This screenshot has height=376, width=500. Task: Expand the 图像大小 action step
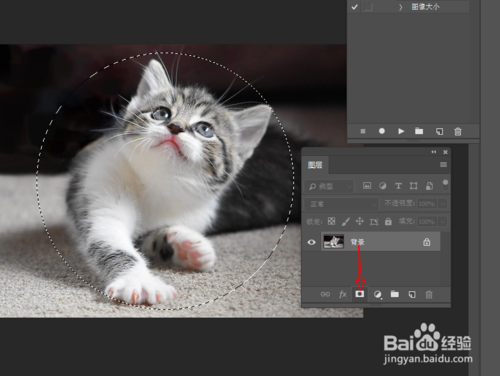[401, 7]
